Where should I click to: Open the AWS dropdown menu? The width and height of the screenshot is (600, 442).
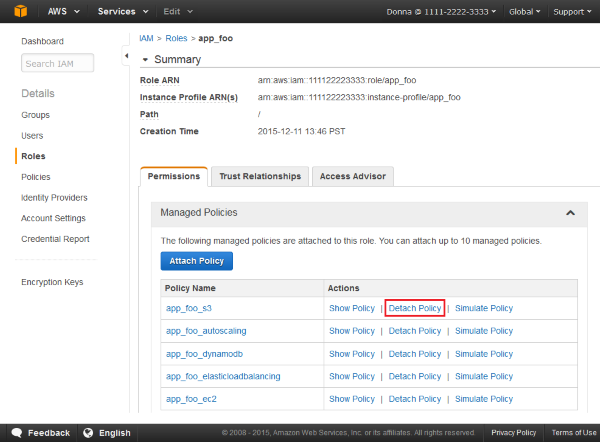click(64, 11)
